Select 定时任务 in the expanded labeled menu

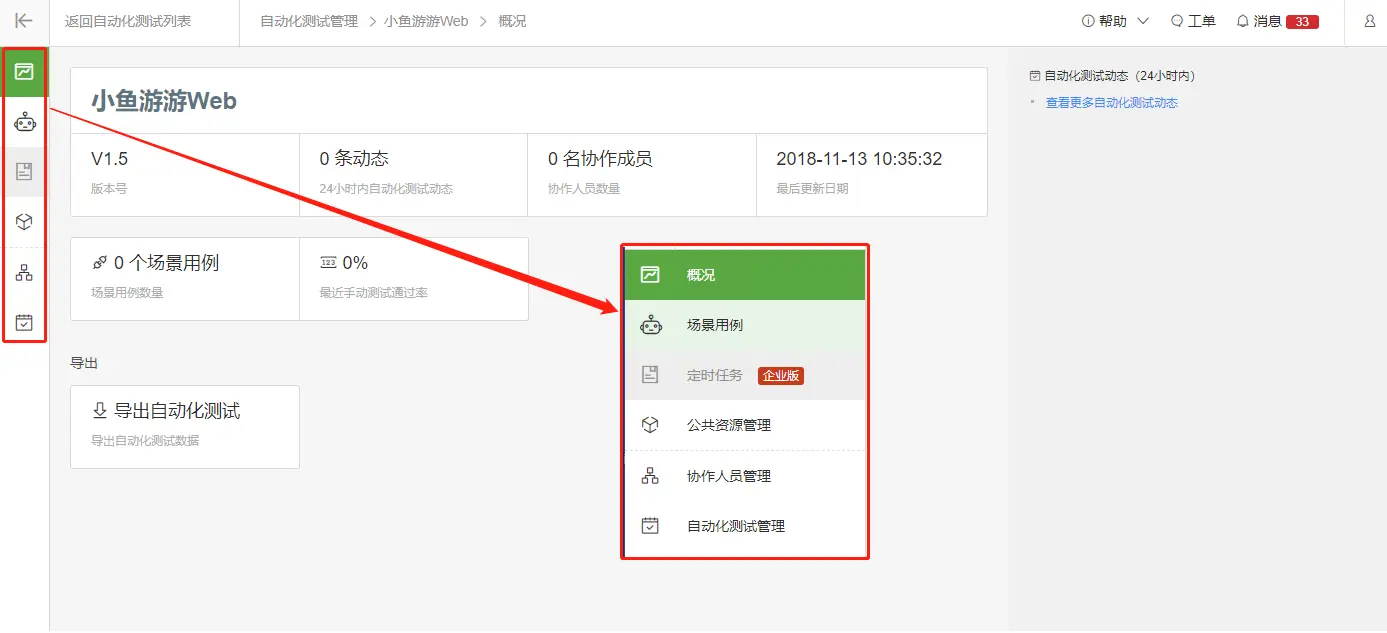[x=744, y=375]
